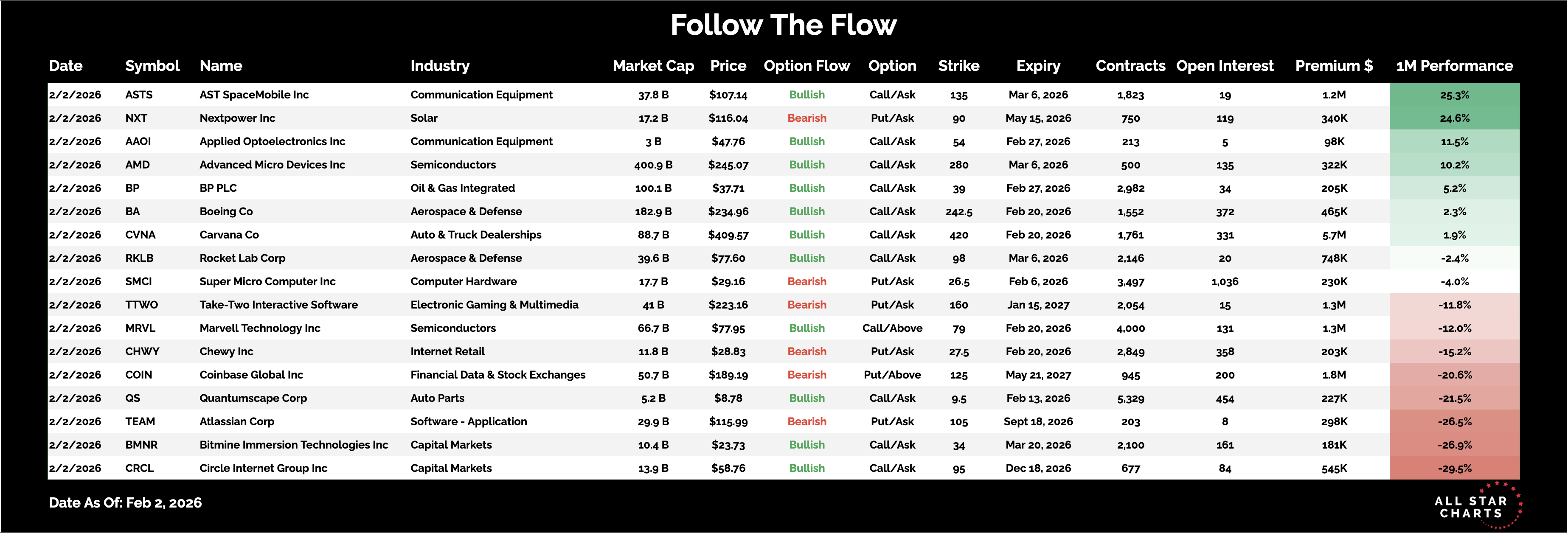Click the Jan 15, 2027 expiry cell
The height and width of the screenshot is (533, 1568).
[x=1038, y=305]
